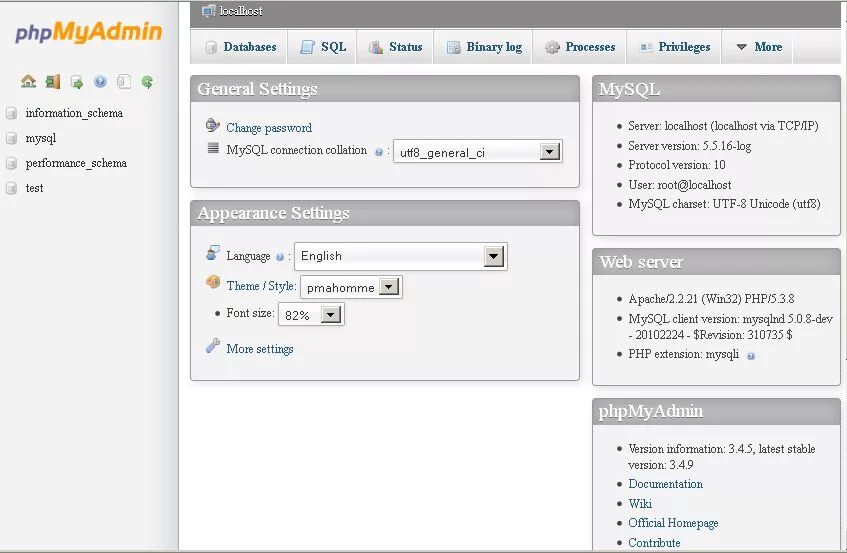
Task: Open help icon beside PHP extension mysqli
Action: point(751,356)
